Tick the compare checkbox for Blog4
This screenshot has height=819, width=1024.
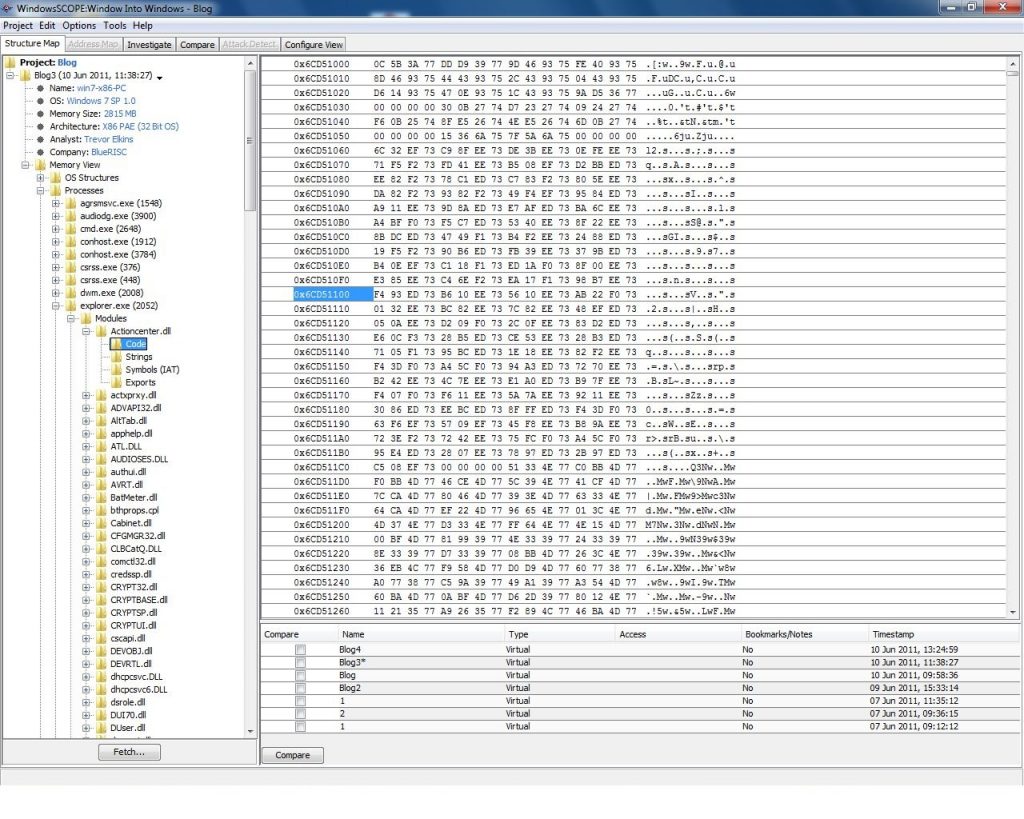click(300, 650)
